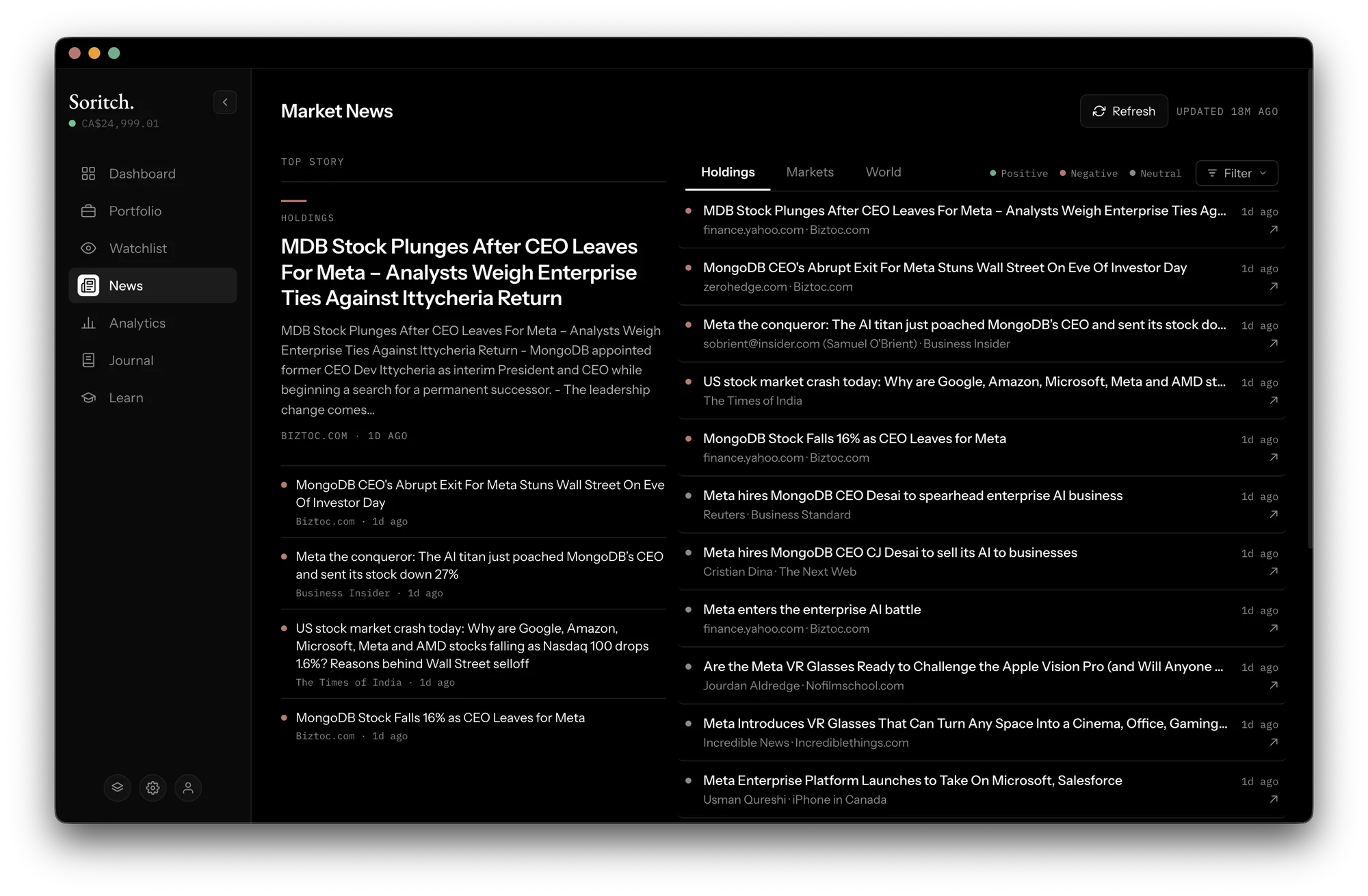Switch to World tab

[x=883, y=172]
